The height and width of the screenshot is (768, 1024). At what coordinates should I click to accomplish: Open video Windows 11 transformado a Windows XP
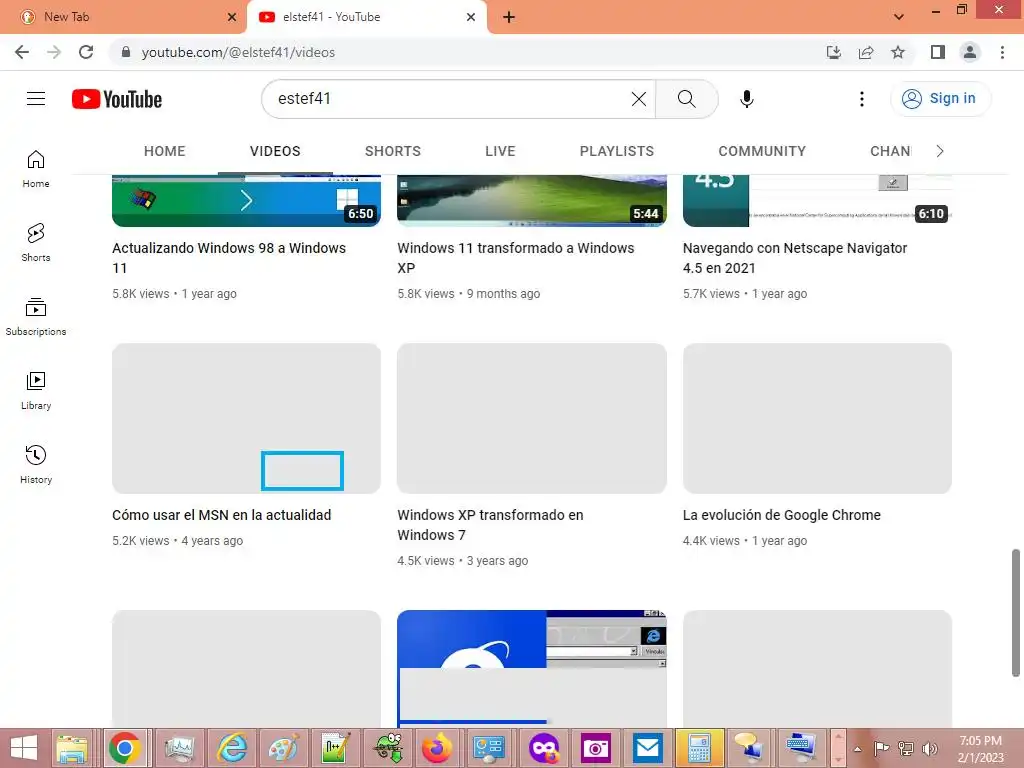click(515, 258)
